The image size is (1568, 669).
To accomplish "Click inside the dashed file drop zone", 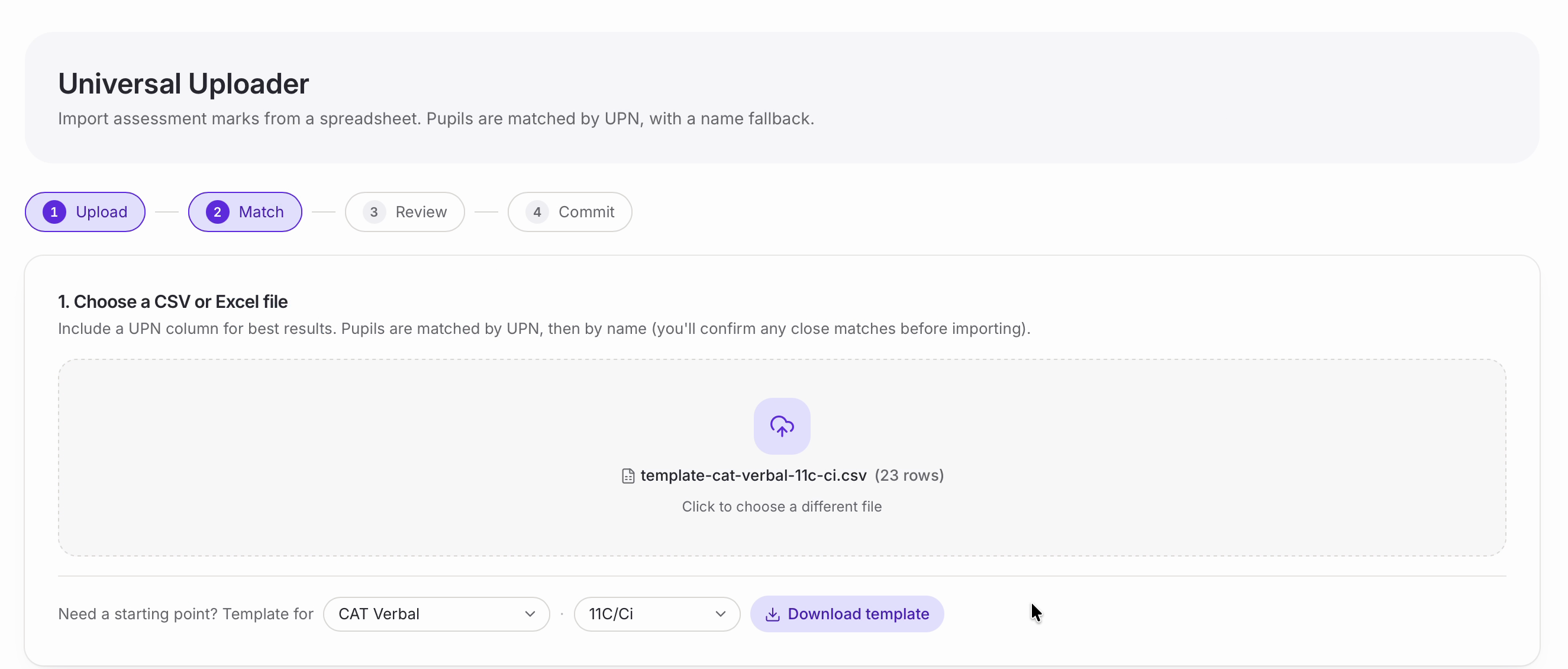I will click(x=782, y=458).
